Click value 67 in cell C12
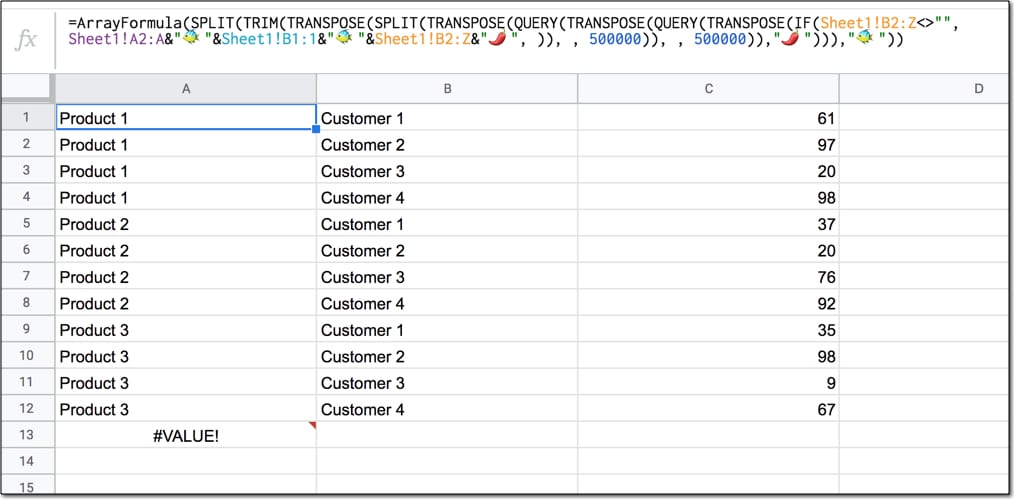Screen dimensions: 1014x499 (x=826, y=410)
